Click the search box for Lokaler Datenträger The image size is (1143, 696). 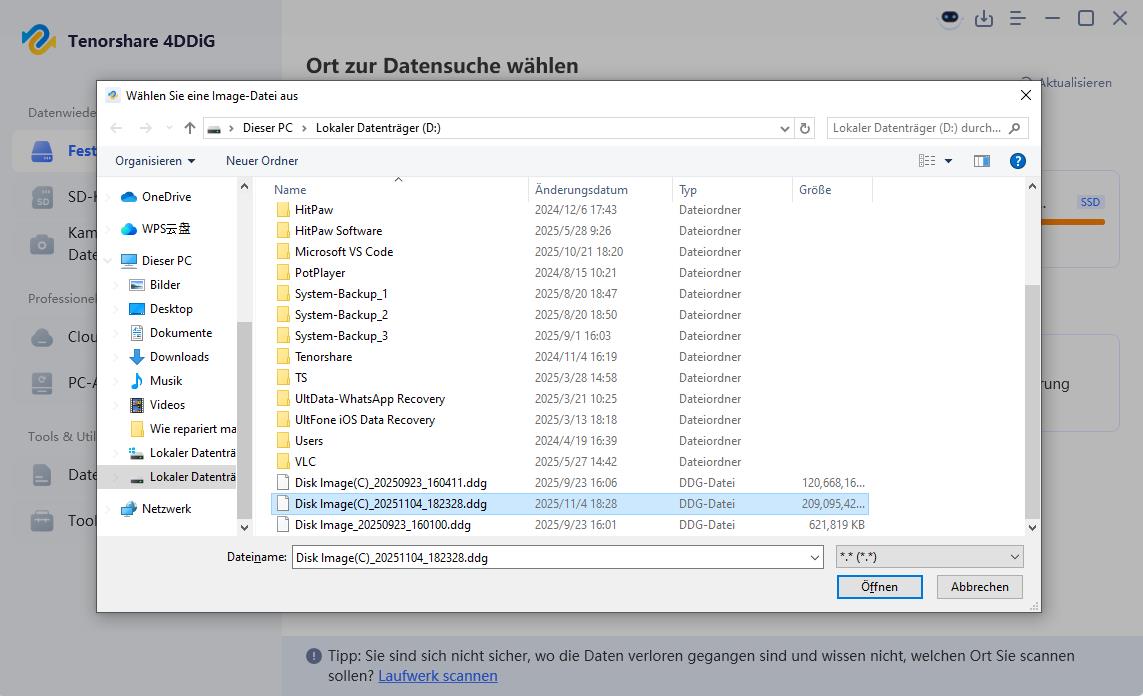pyautogui.click(x=918, y=128)
